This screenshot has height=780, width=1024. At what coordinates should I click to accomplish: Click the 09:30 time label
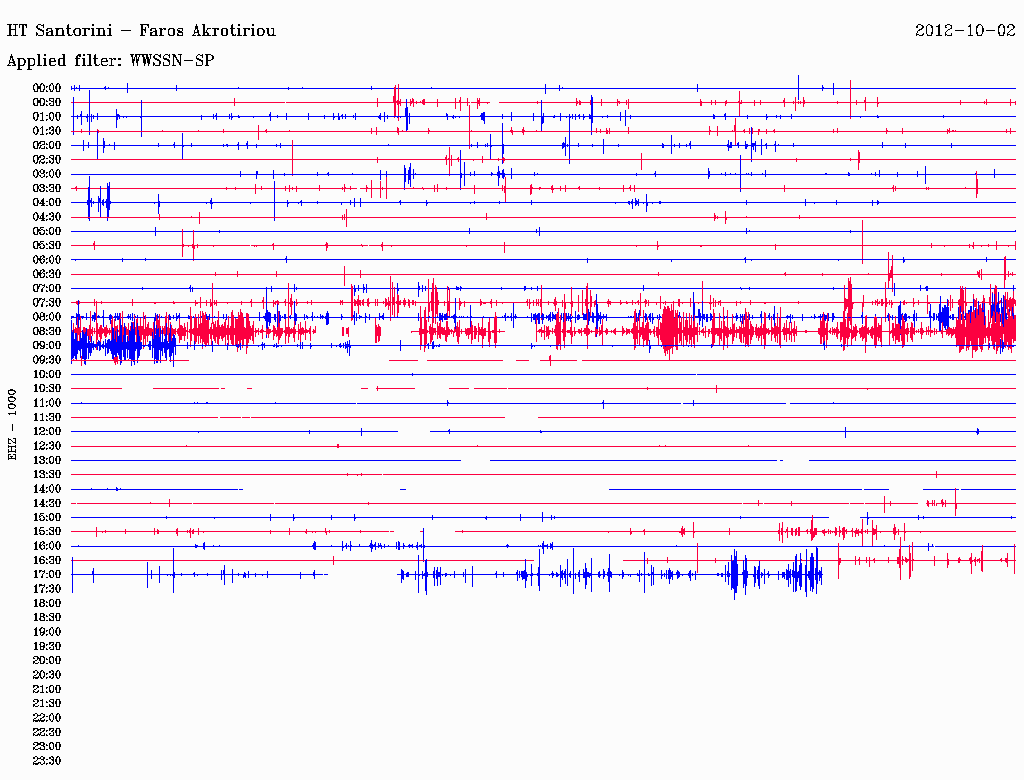(x=47, y=361)
